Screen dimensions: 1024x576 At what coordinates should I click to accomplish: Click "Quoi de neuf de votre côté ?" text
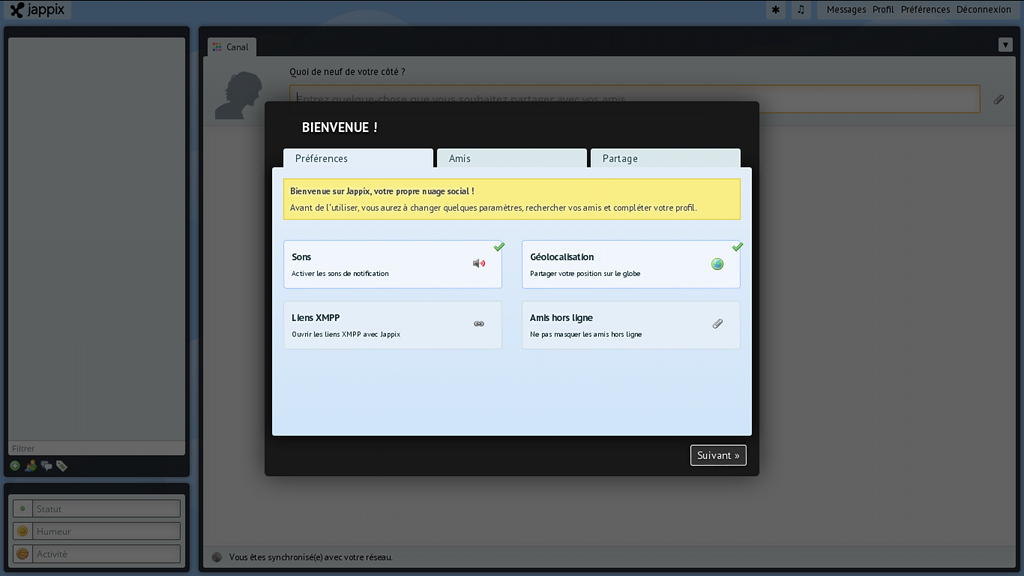point(347,72)
